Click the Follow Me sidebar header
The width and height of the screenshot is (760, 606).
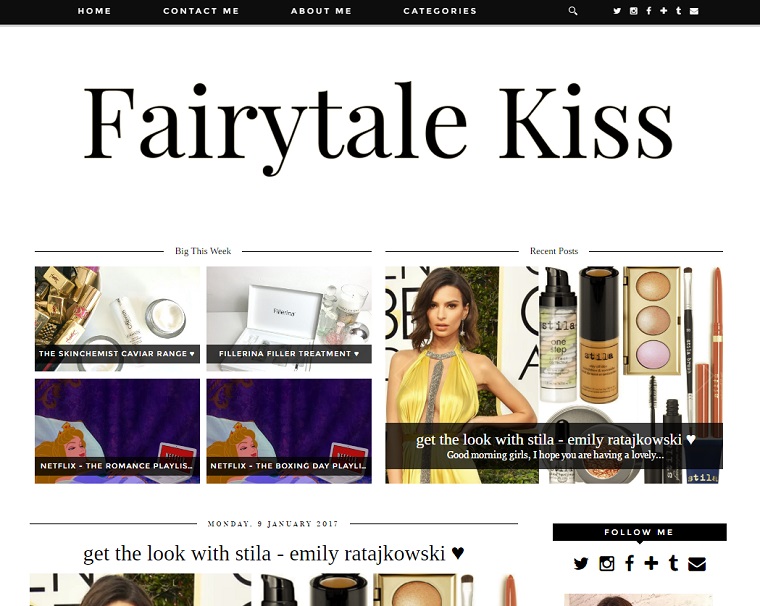click(x=639, y=532)
